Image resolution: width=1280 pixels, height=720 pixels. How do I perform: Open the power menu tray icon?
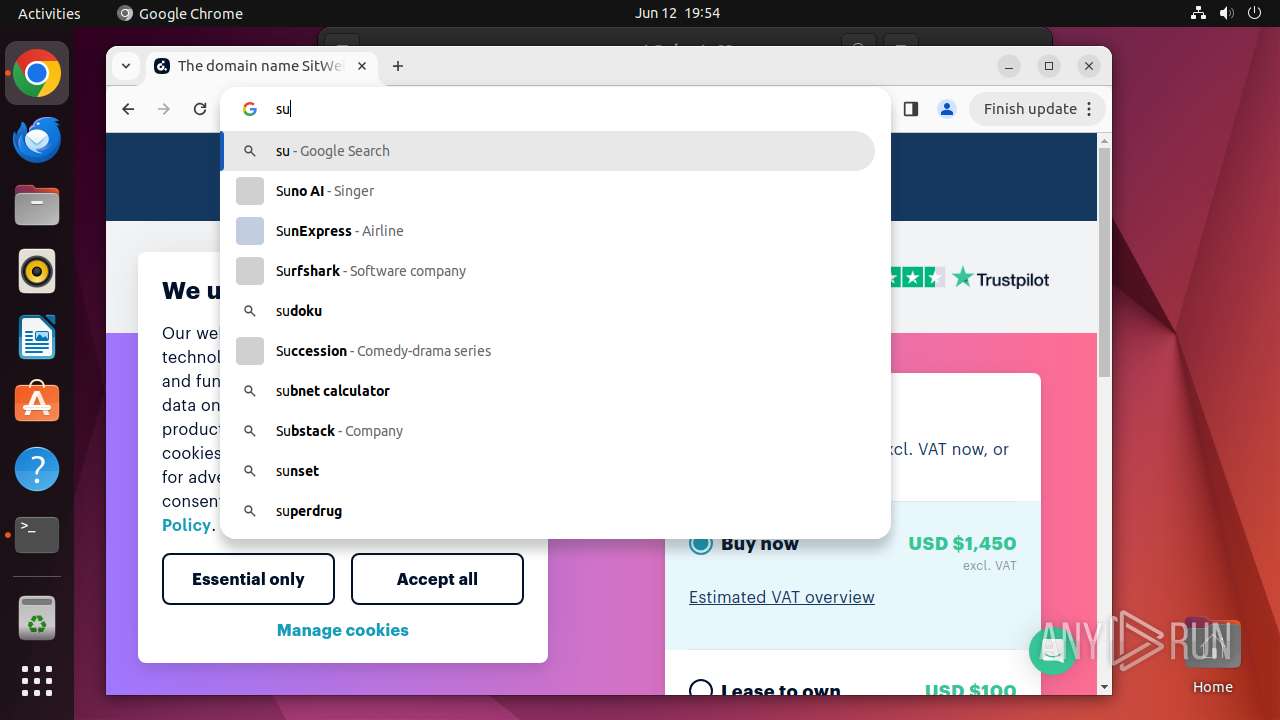coord(1253,13)
